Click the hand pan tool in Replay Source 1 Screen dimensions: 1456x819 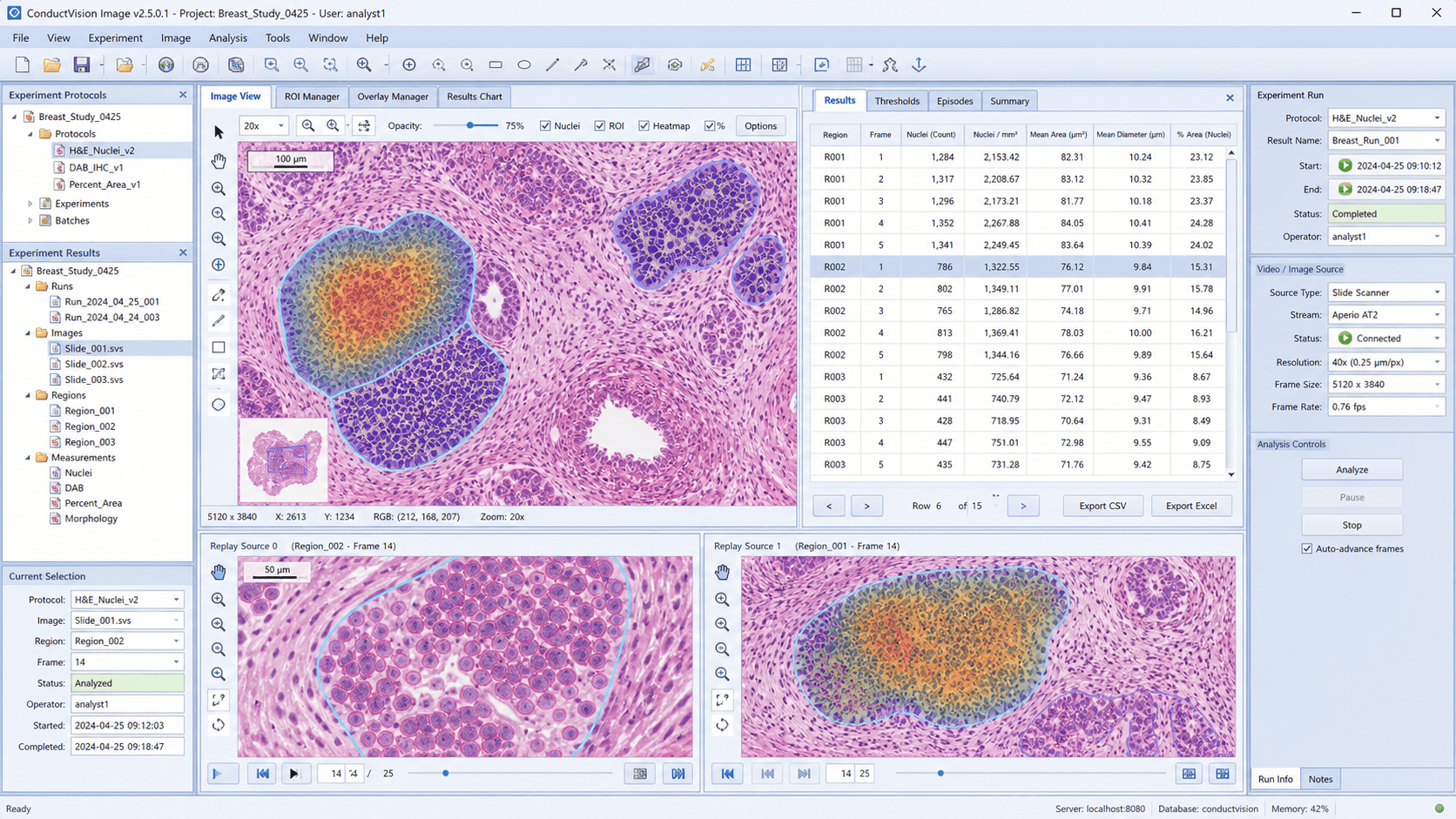722,572
